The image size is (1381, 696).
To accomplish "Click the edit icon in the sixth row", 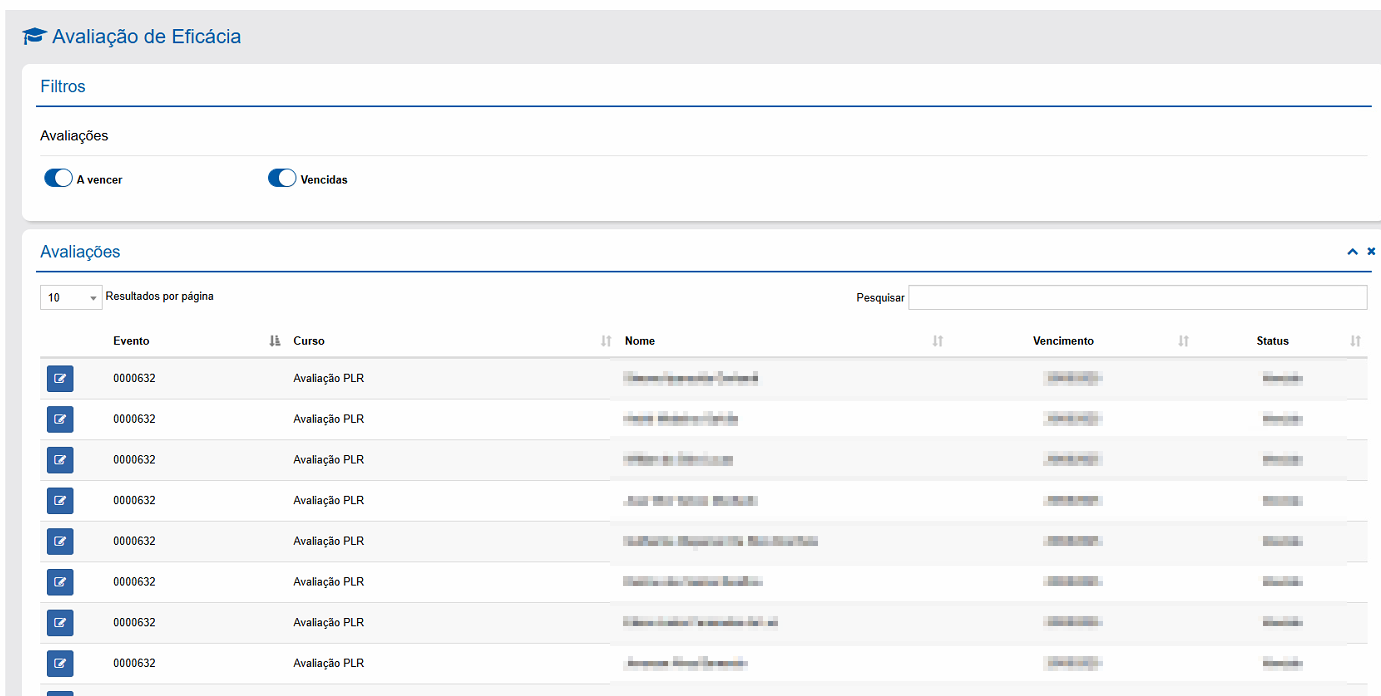I will [x=60, y=582].
